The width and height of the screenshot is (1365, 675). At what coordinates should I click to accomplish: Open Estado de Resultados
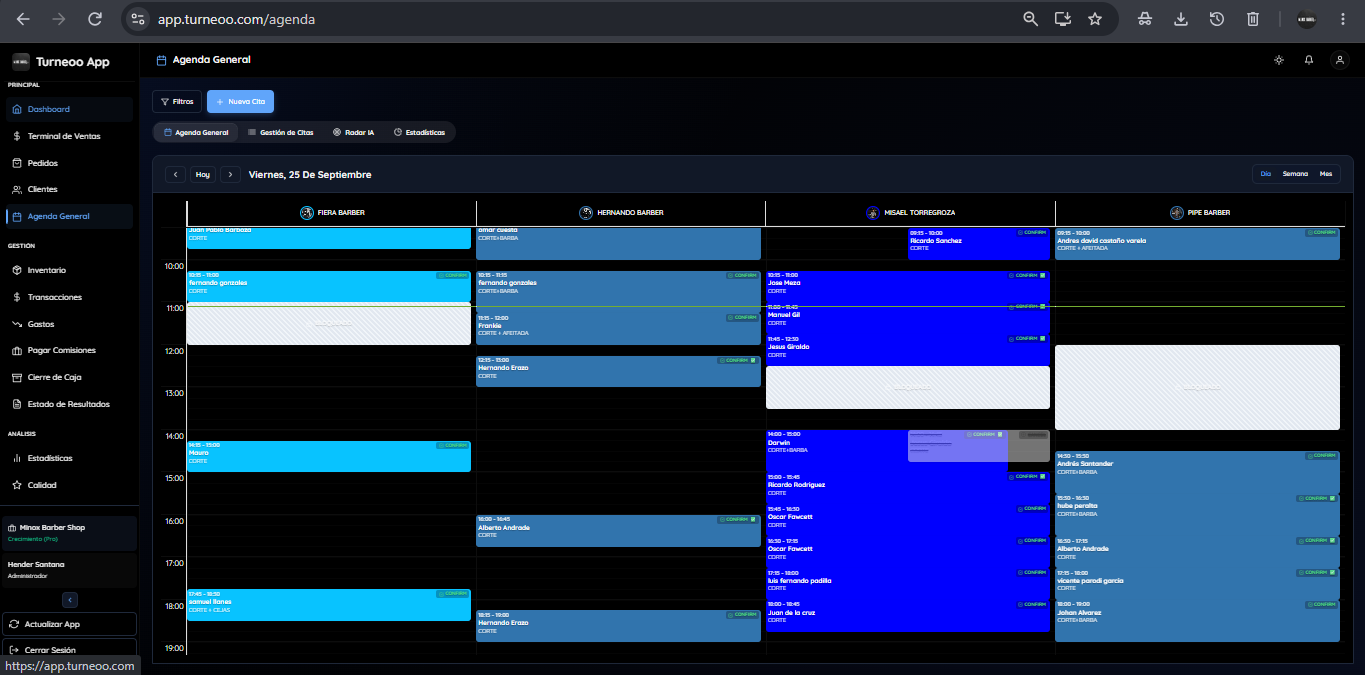(x=68, y=404)
